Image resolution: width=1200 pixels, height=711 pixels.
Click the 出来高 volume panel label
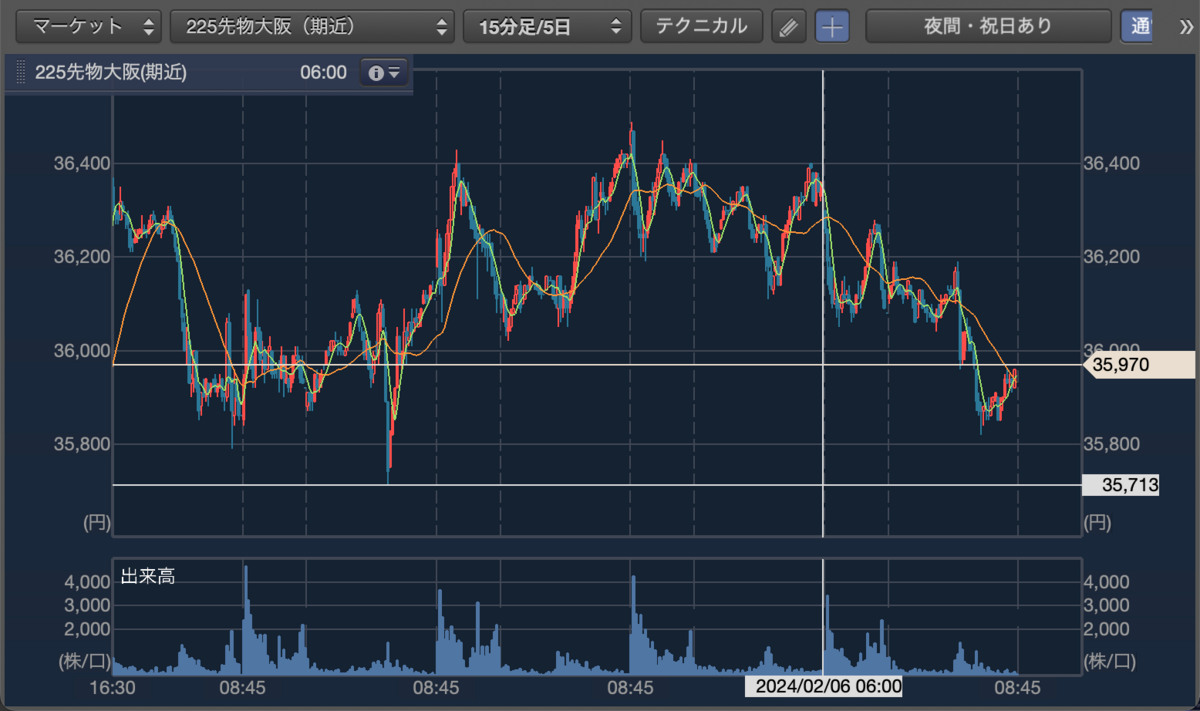pos(147,576)
